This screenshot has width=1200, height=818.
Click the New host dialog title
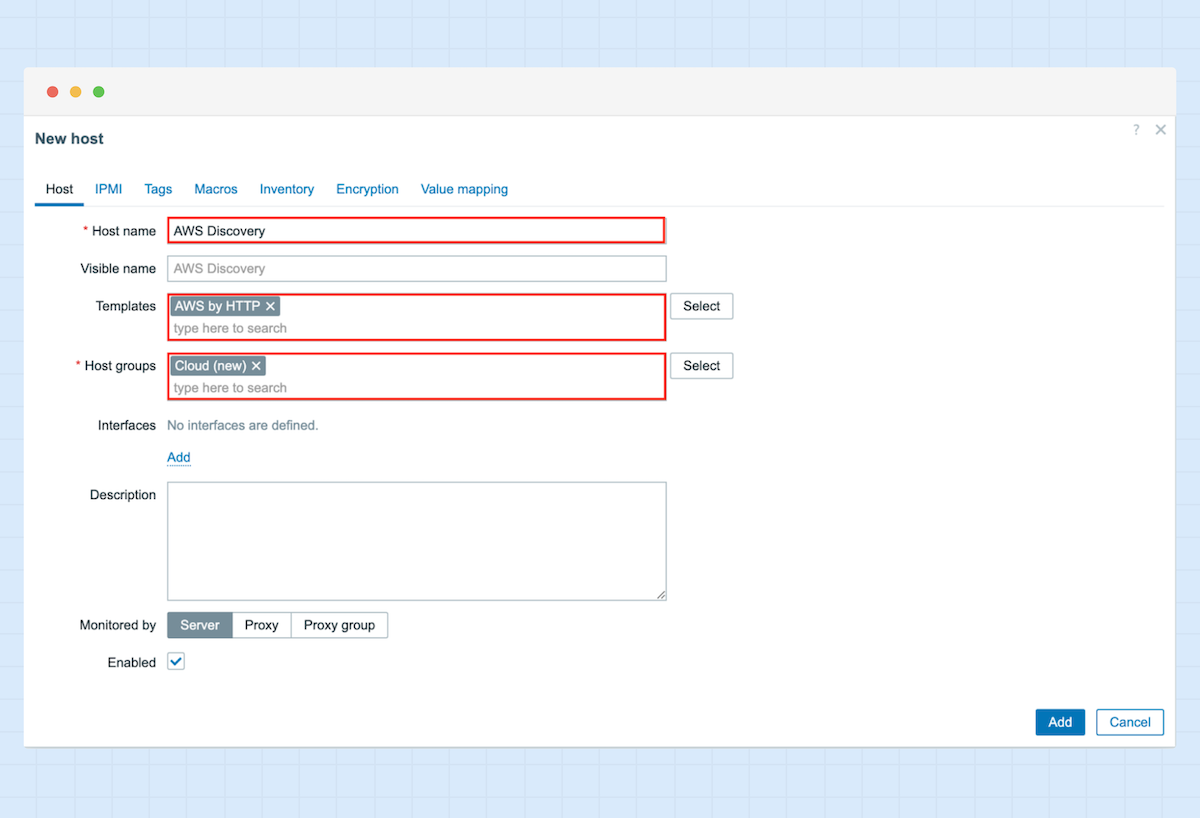[x=69, y=139]
